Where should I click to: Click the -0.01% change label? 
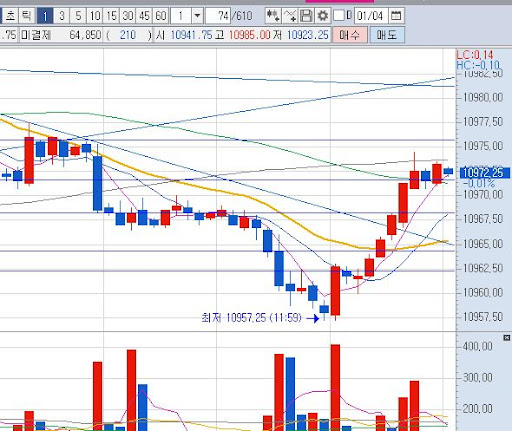pos(479,183)
